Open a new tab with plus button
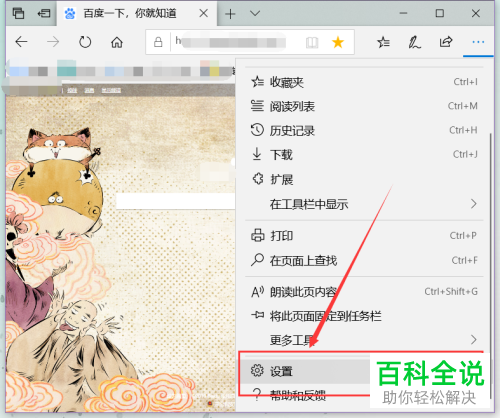The width and height of the screenshot is (500, 418). 230,14
